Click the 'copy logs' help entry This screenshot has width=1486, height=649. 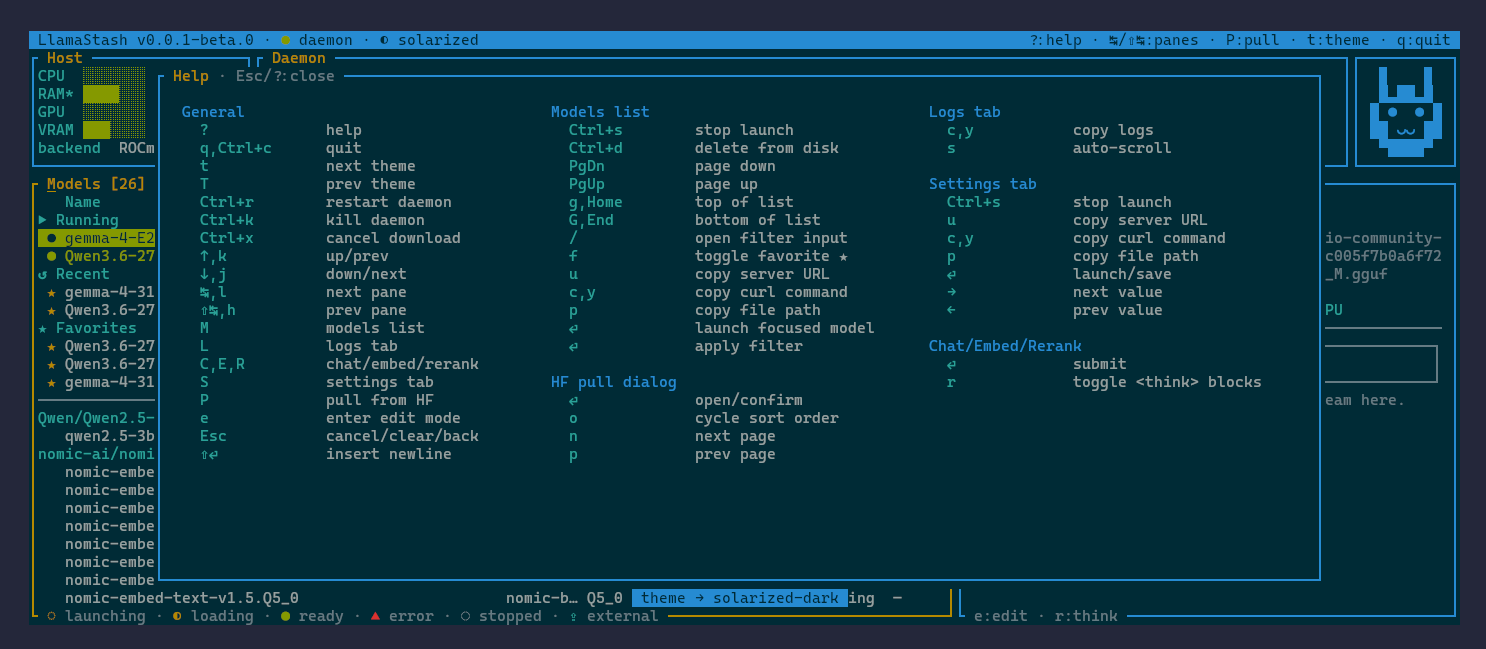coord(1113,130)
